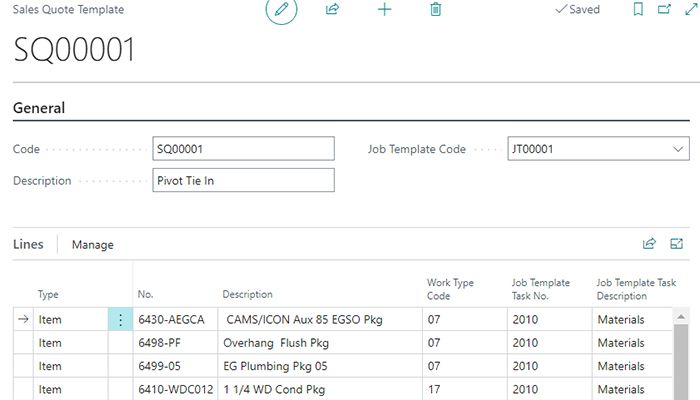Screen dimensions: 700x400
Task: Click CAMS/ICON Aux 85 EGSO Pkg cell
Action: tap(320, 319)
